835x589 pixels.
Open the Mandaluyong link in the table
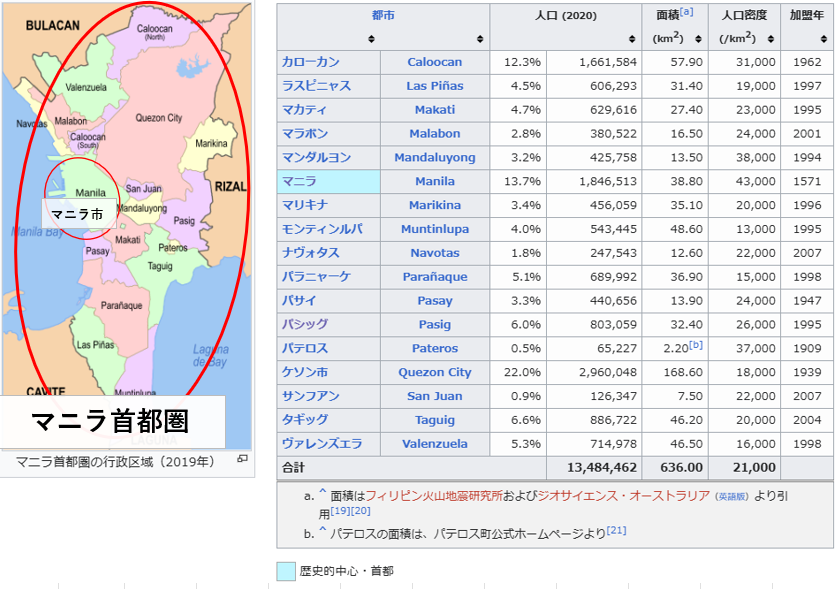click(435, 158)
